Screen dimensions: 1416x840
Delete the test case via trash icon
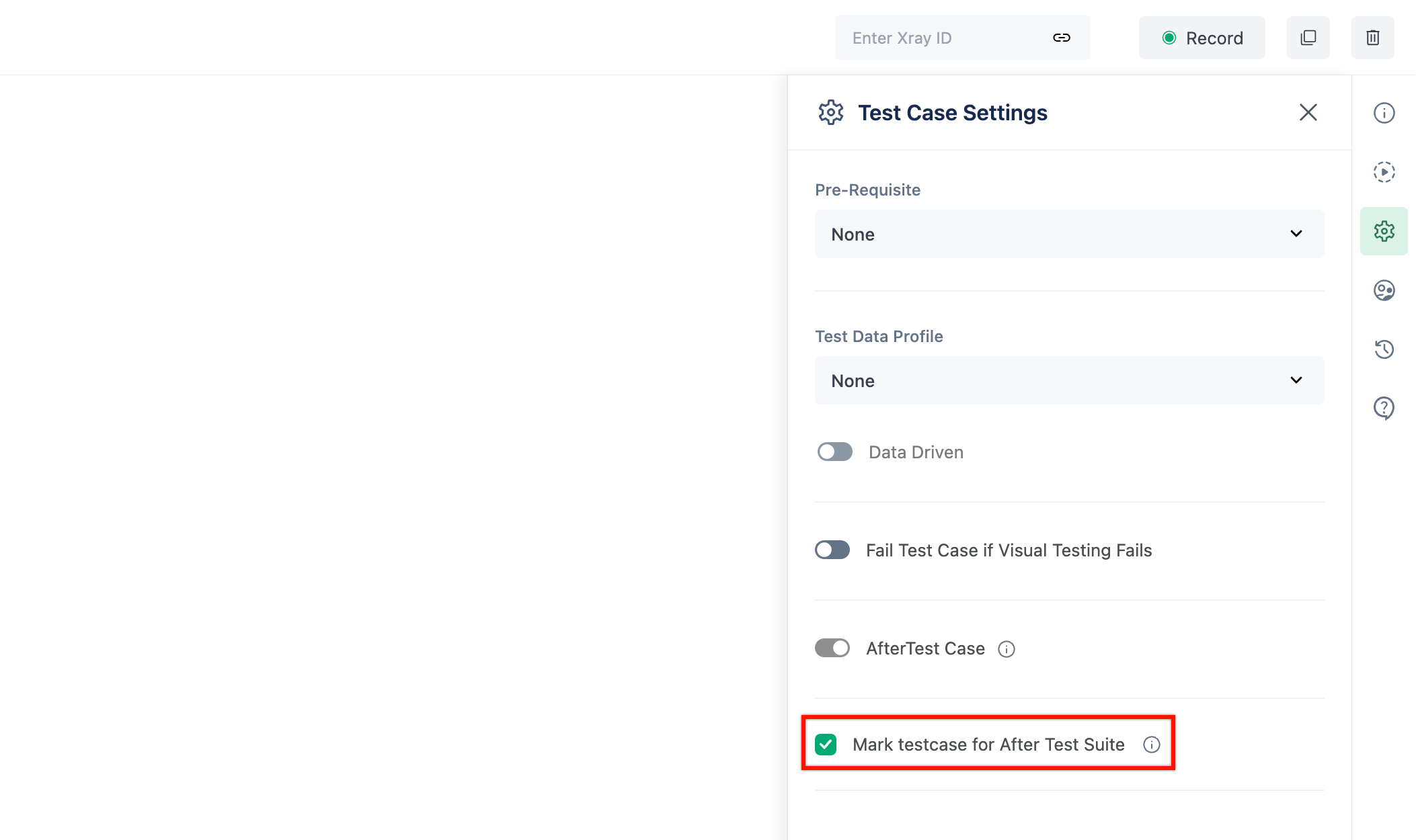[x=1372, y=38]
